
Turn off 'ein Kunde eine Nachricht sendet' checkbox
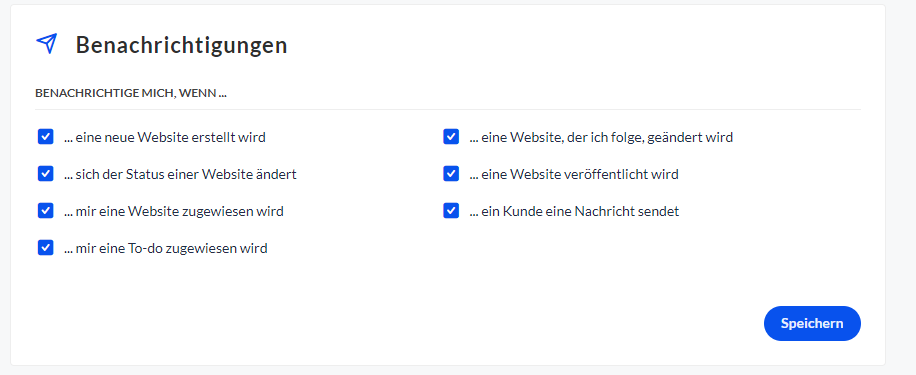coord(451,210)
